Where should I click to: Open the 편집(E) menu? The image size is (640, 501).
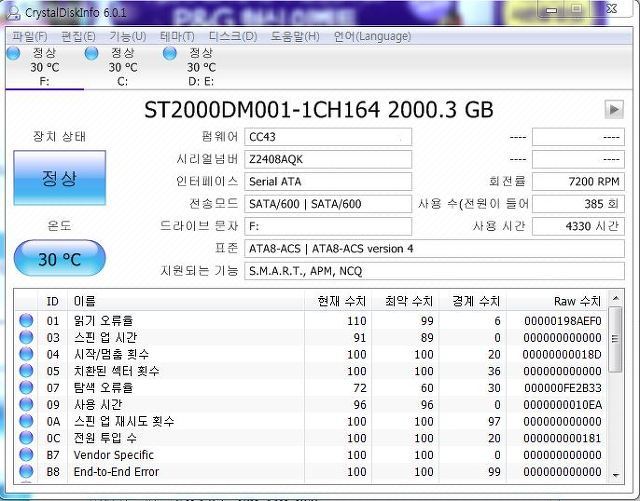point(78,37)
